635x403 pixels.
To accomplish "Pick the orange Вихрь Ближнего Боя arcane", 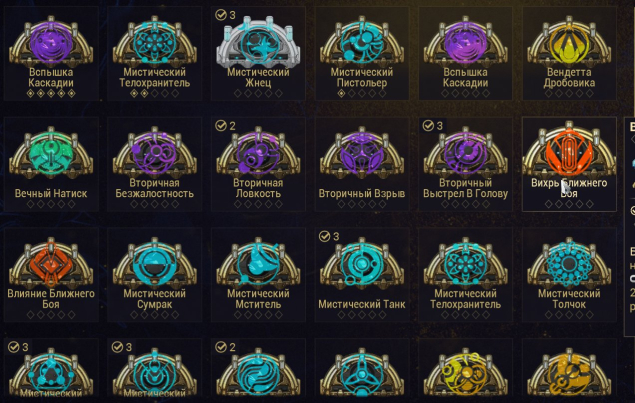I will coord(569,150).
